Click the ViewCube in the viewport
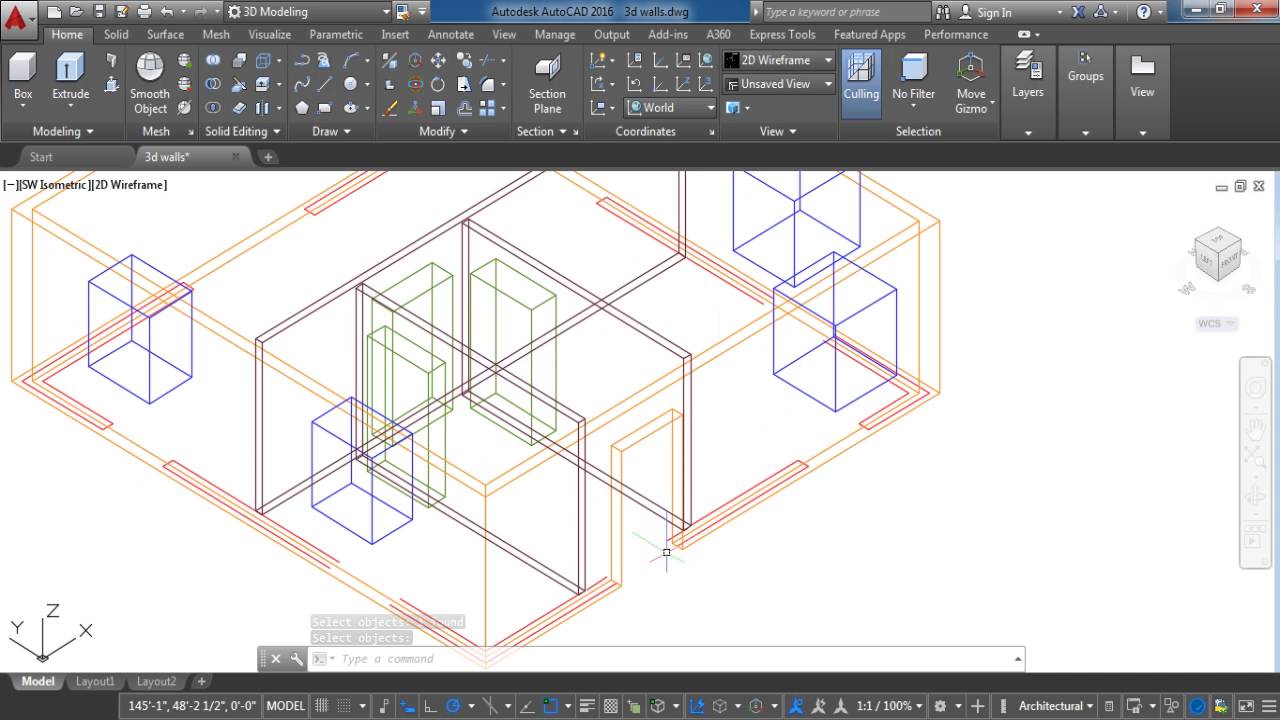Viewport: 1280px width, 720px height. [1217, 255]
